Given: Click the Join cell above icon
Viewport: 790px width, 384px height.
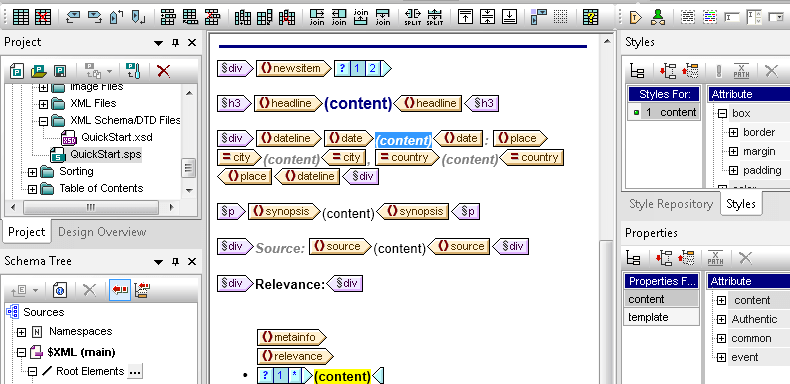Looking at the screenshot, I should click(x=361, y=17).
